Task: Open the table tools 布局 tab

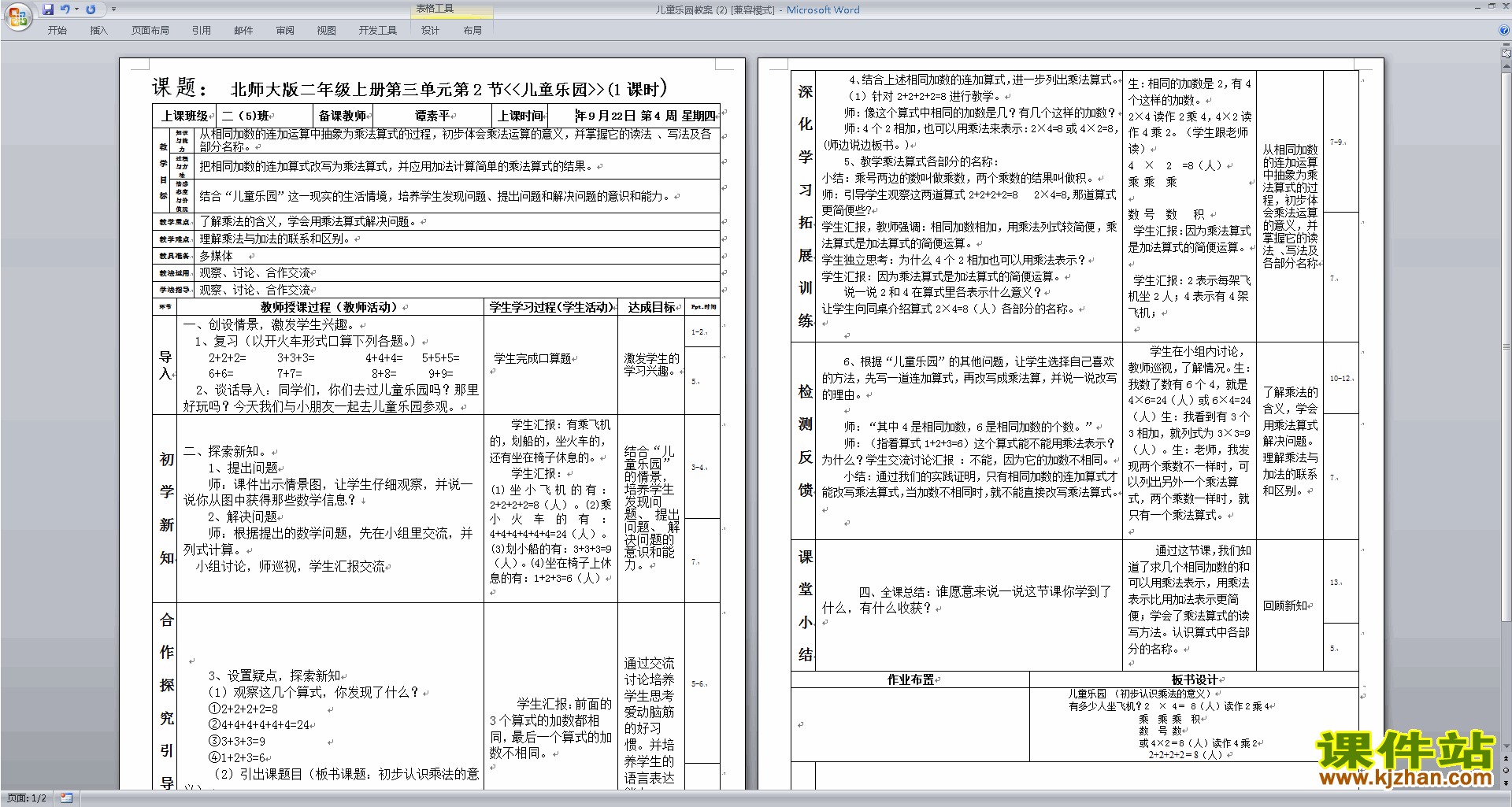Action: (x=472, y=31)
